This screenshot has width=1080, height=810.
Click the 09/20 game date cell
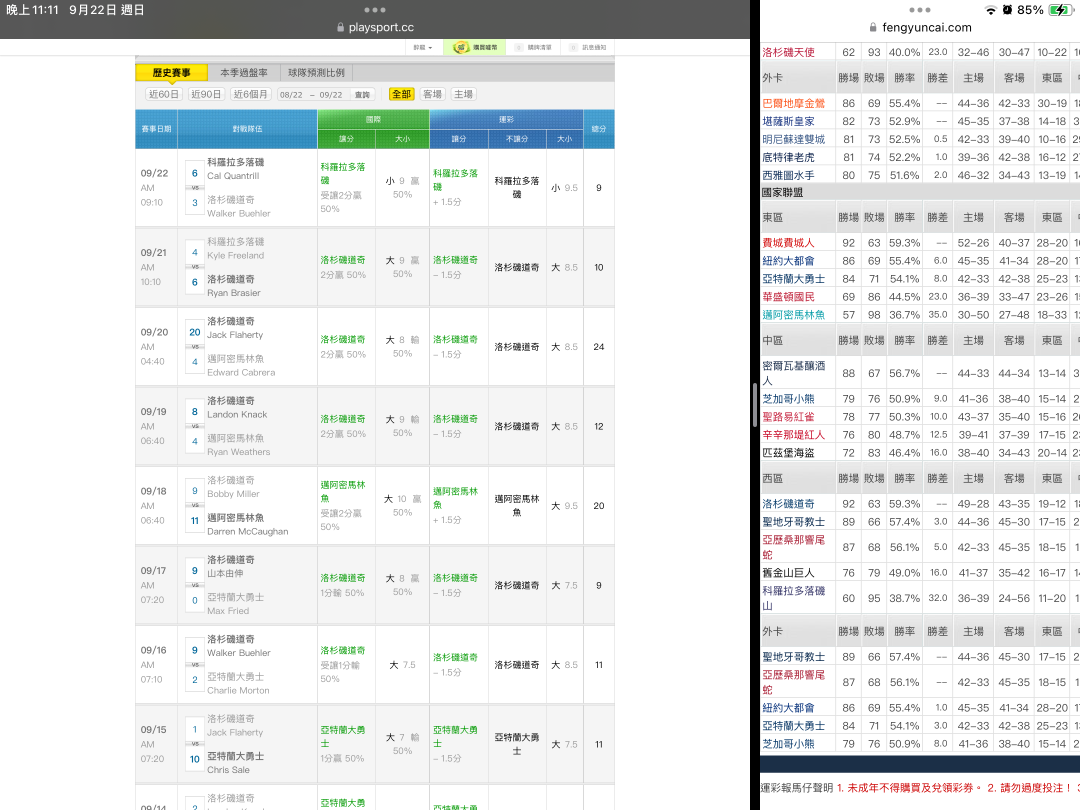(x=156, y=346)
